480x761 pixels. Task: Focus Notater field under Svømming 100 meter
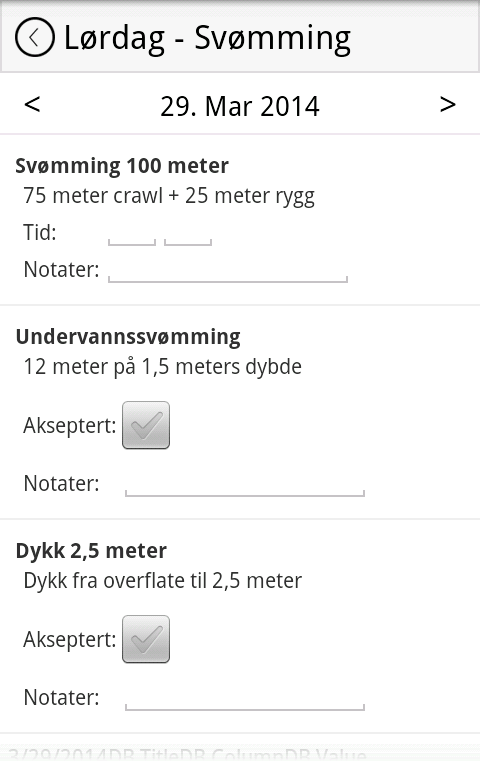click(228, 270)
